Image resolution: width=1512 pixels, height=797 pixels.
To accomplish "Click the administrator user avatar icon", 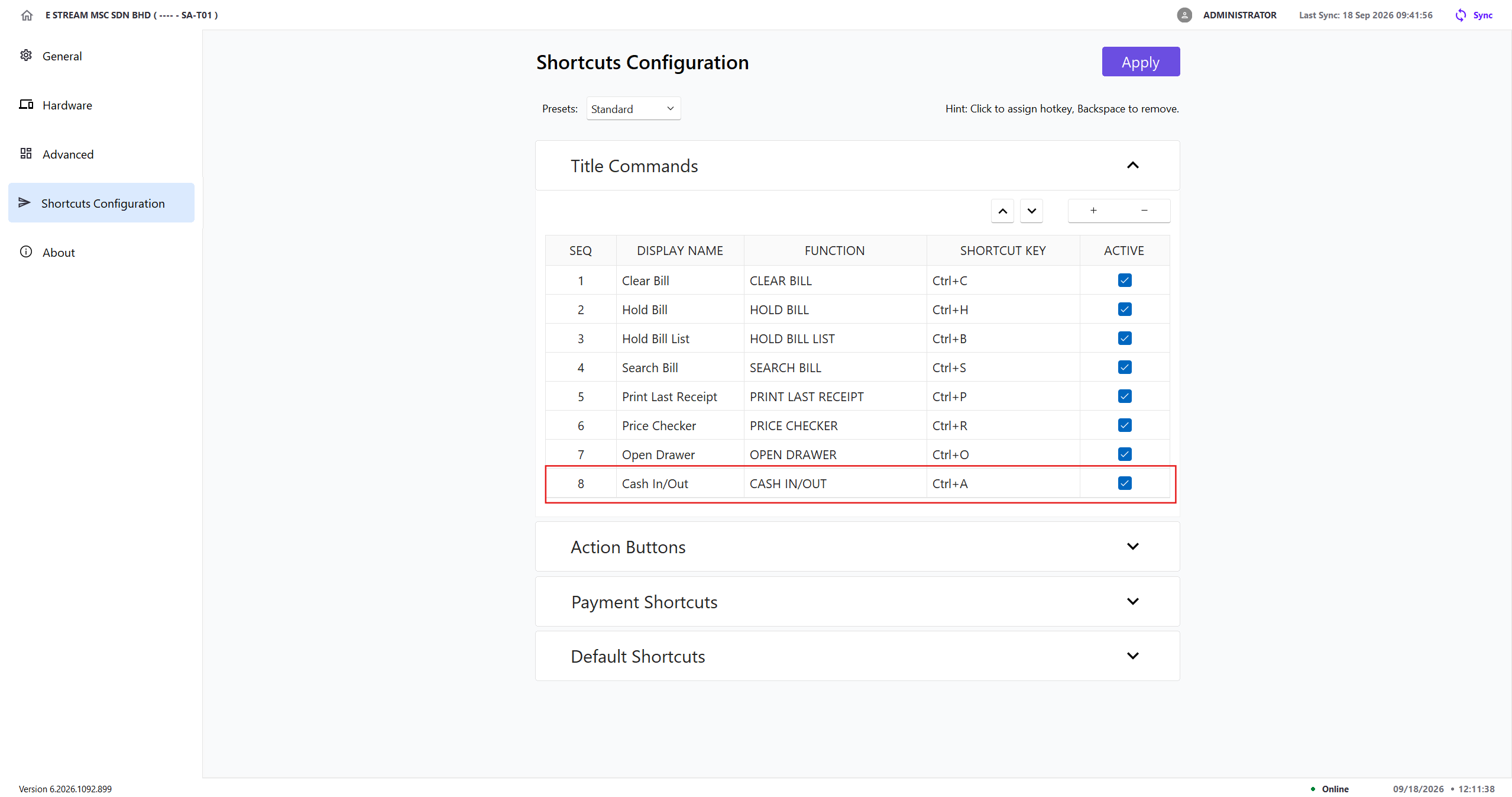I will 1184,15.
